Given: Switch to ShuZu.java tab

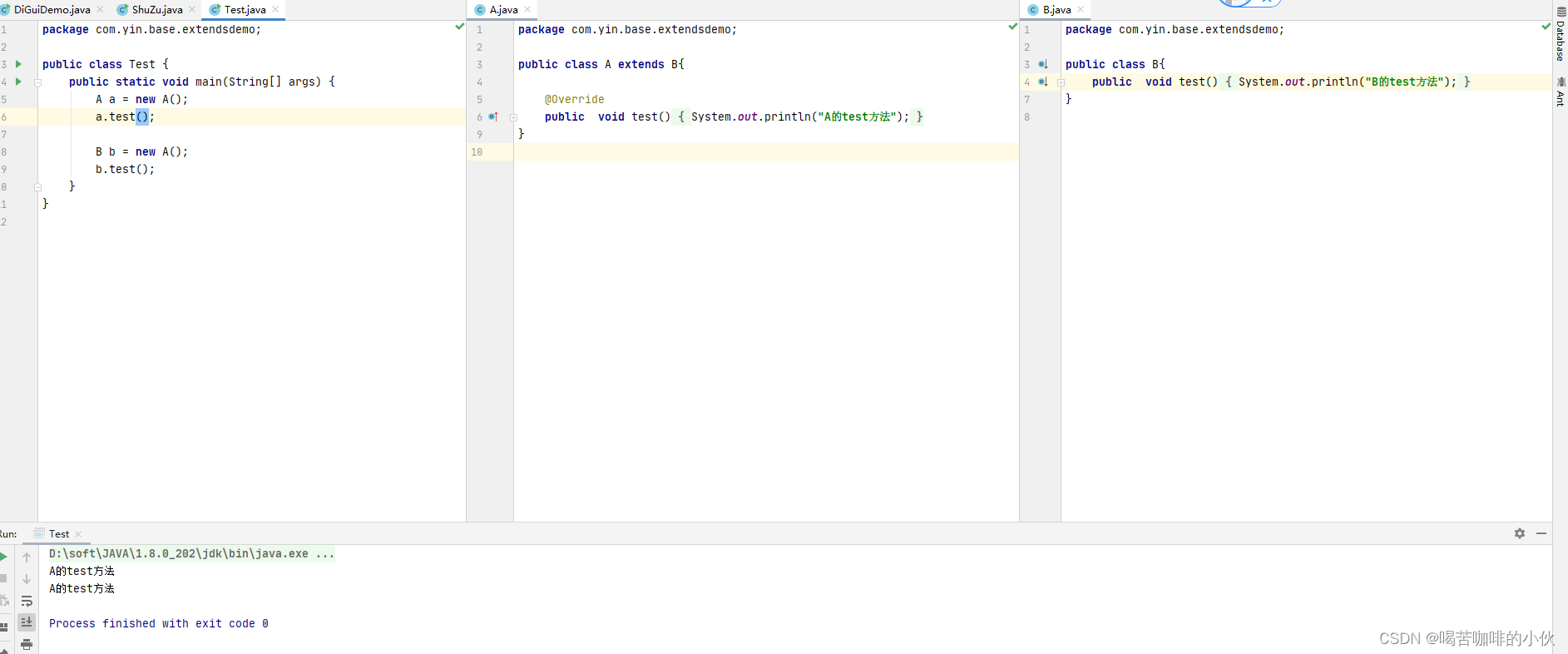Looking at the screenshot, I should click(x=156, y=10).
